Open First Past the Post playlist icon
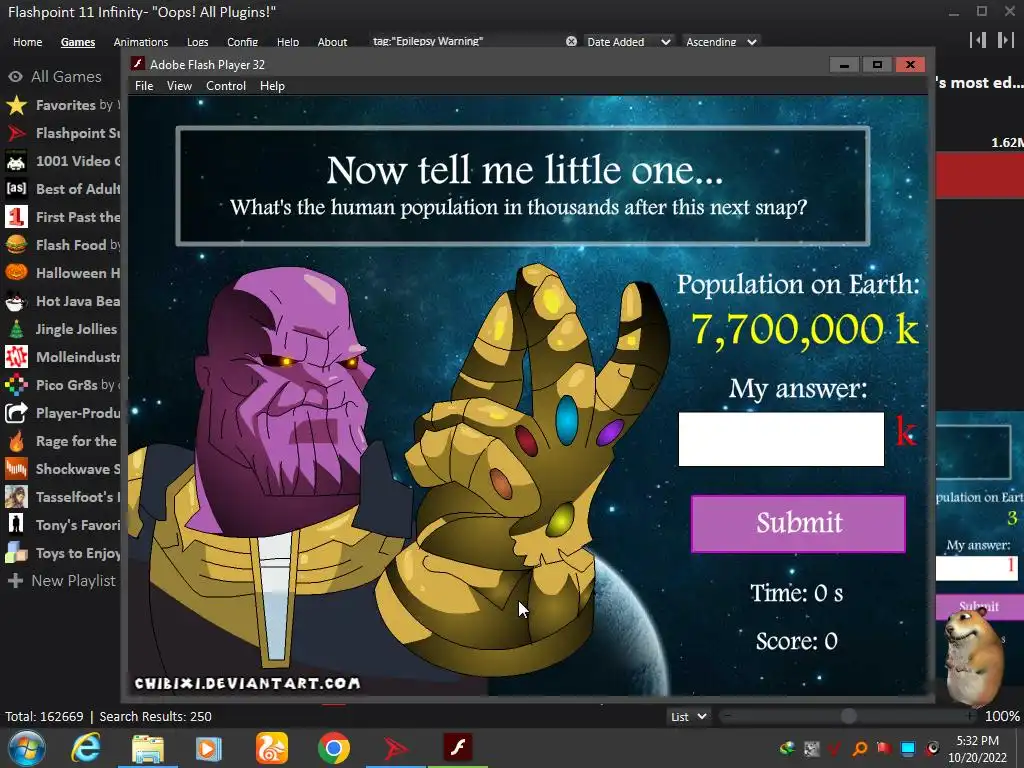Screen dimensions: 1024x768 (x=16, y=217)
